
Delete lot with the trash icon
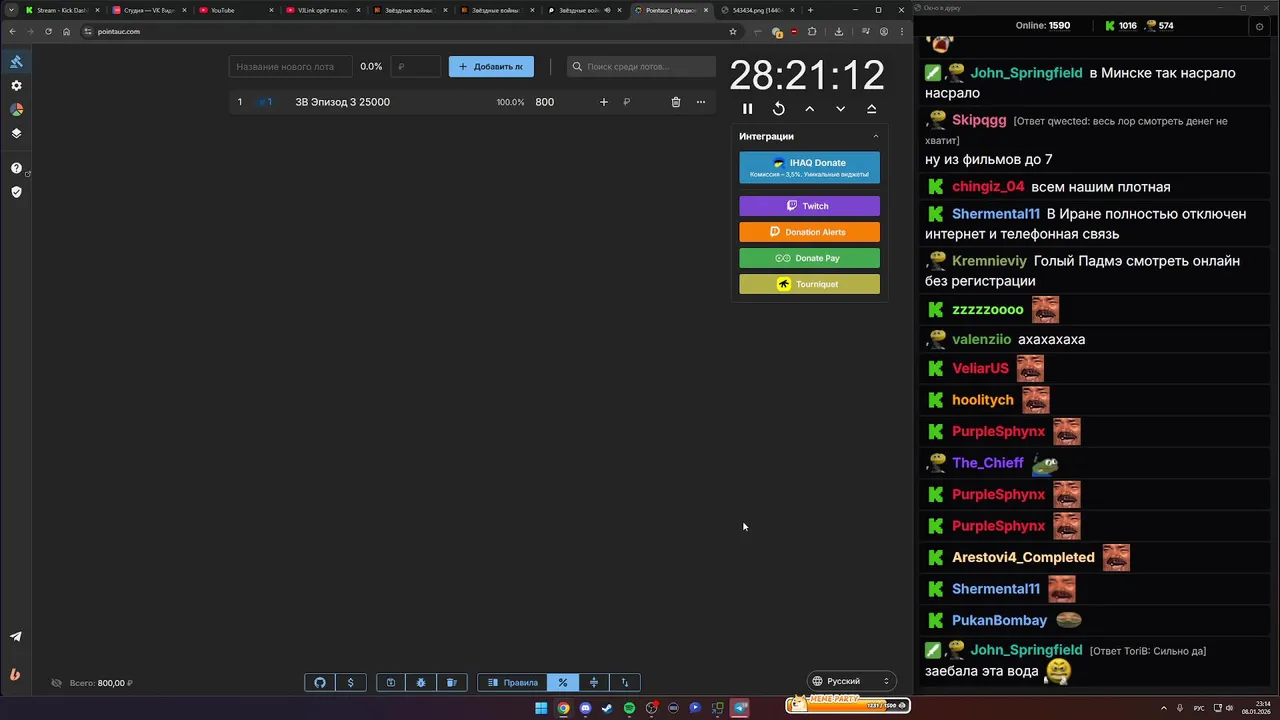[x=676, y=102]
